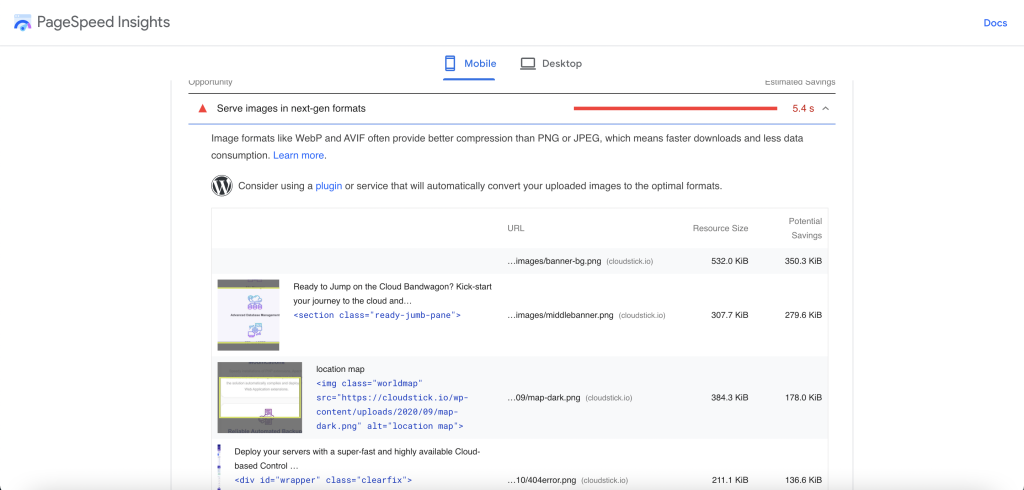Screen dimensions: 1024x490
Task: Click the mobile phone icon
Action: click(x=452, y=63)
